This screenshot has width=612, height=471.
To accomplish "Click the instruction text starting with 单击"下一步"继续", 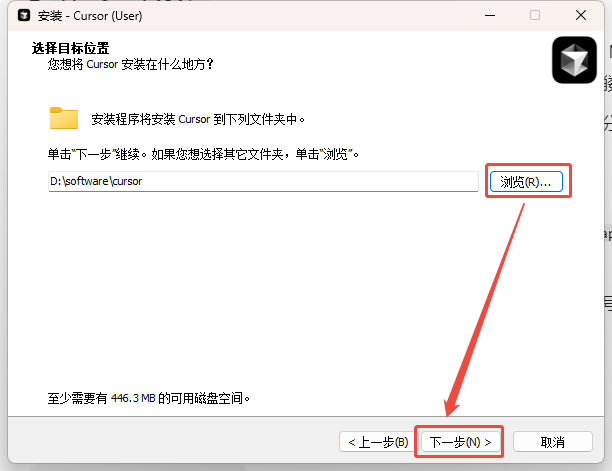I will tap(203, 154).
